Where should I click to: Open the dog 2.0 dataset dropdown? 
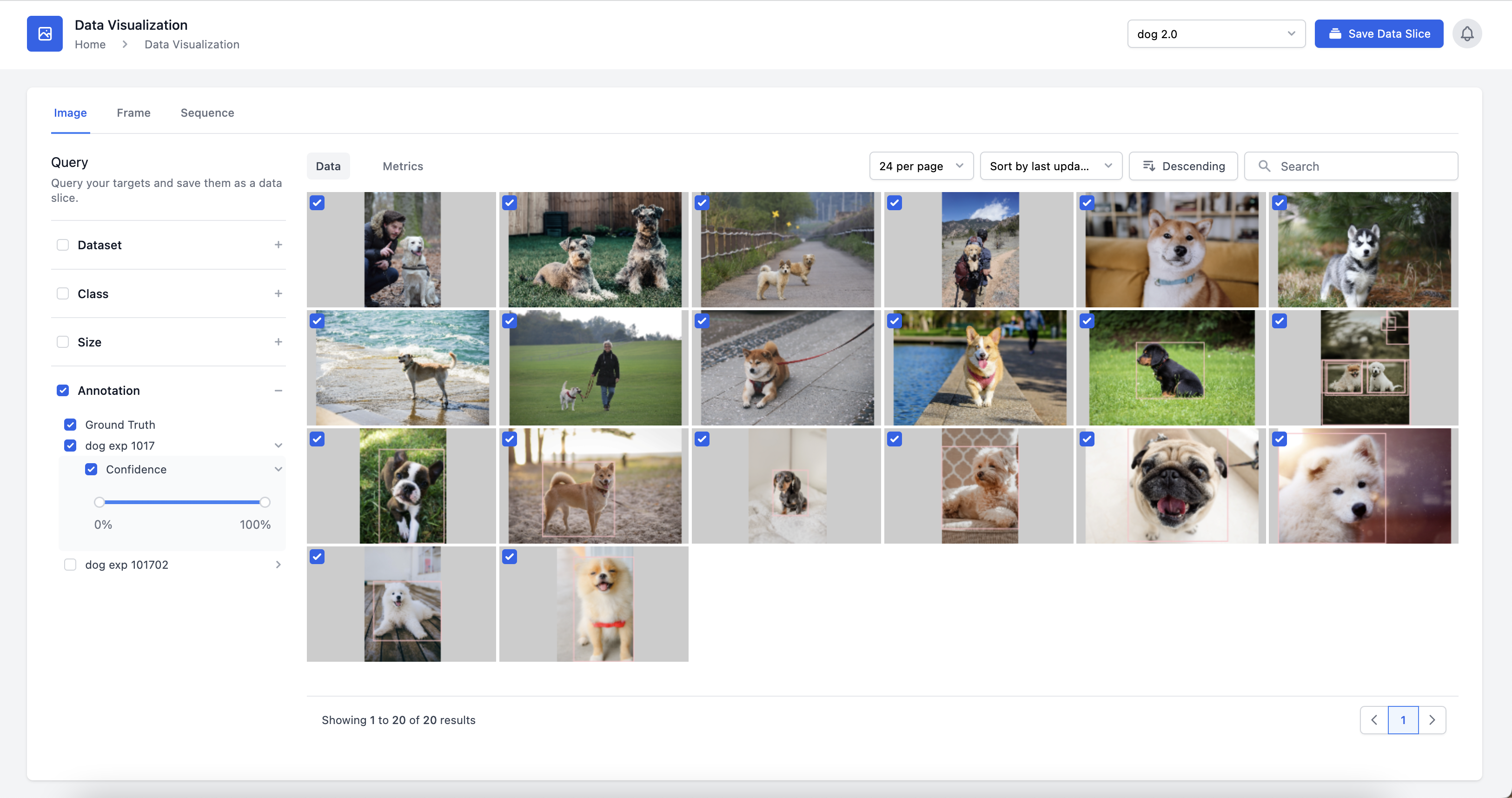(x=1215, y=34)
